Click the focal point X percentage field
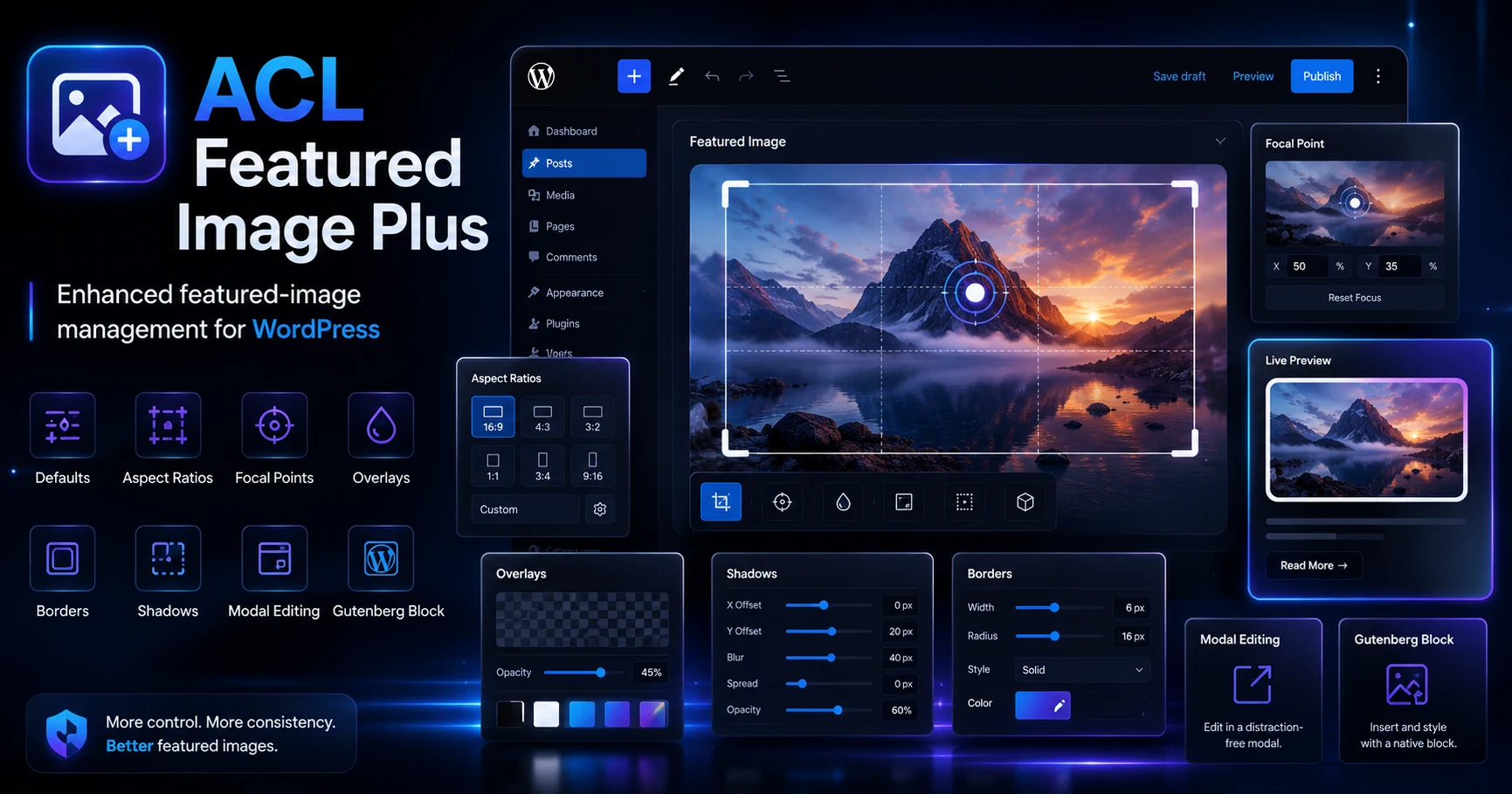This screenshot has width=1512, height=794. [1308, 266]
